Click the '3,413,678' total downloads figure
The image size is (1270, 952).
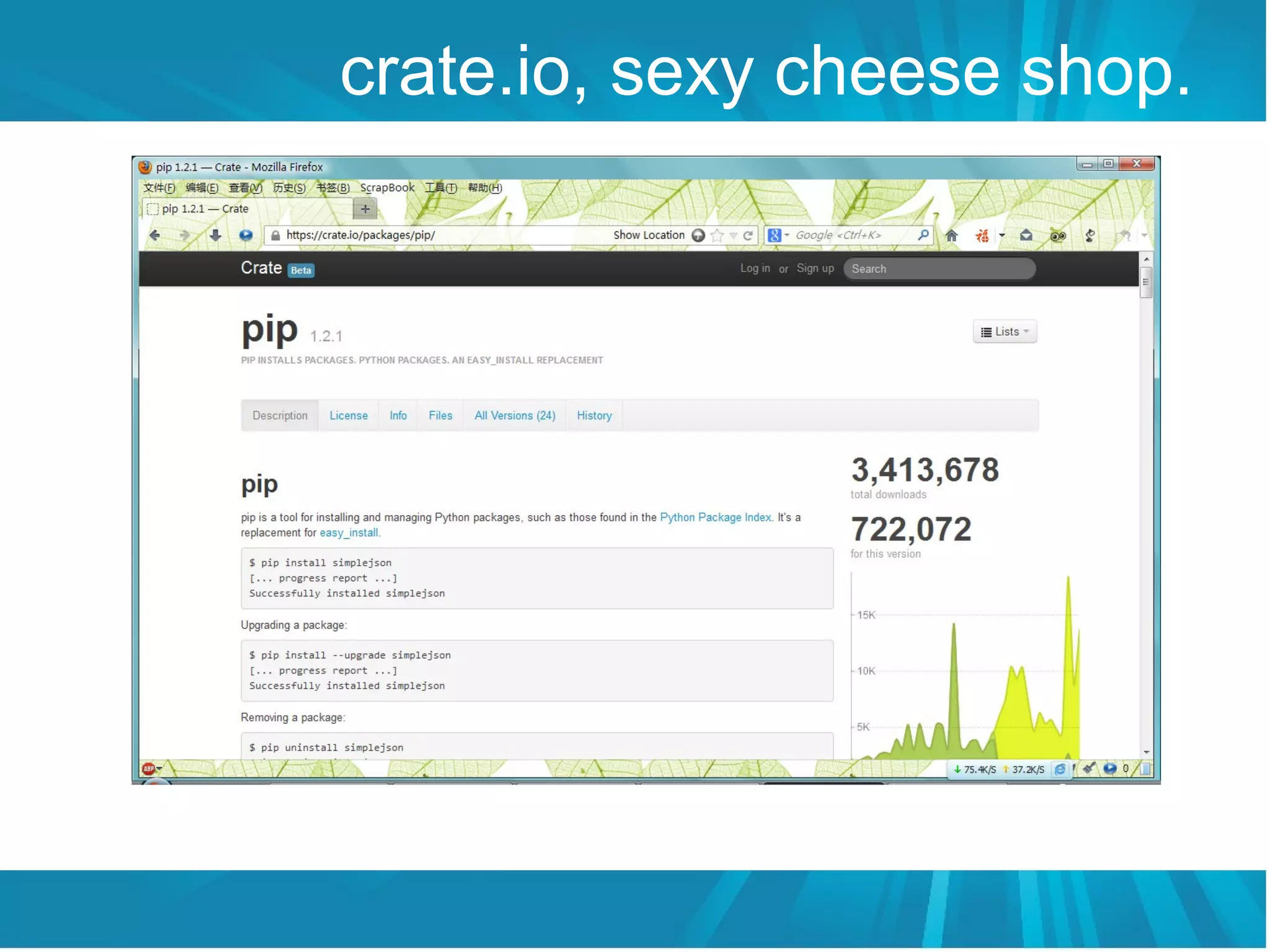tap(925, 470)
